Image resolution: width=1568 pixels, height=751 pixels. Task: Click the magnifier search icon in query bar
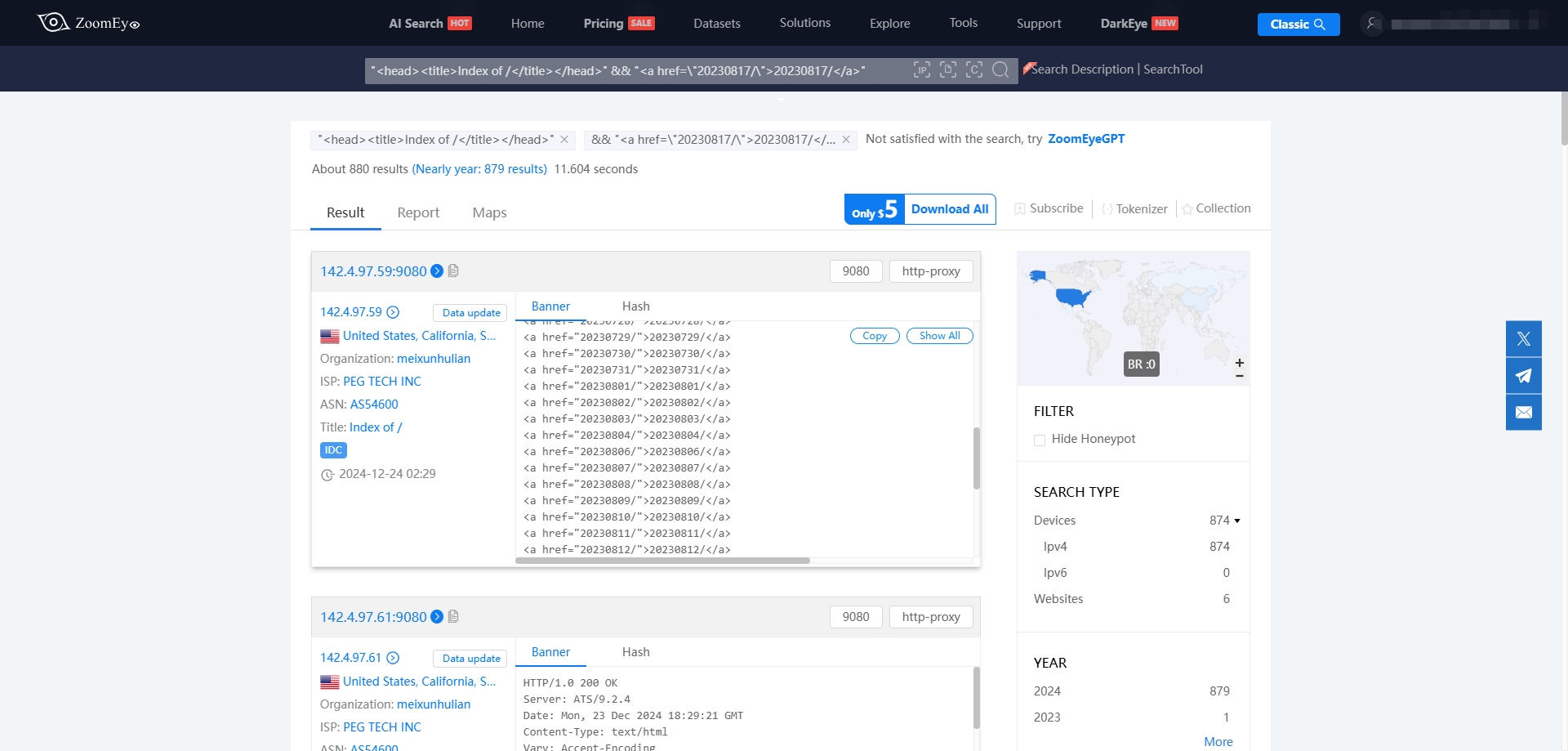point(1000,70)
